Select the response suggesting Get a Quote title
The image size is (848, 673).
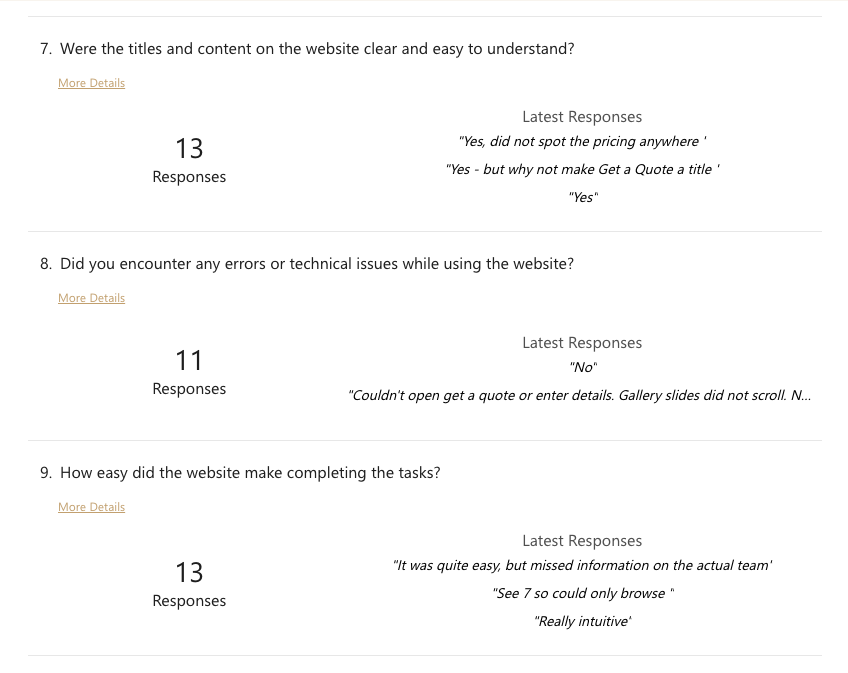click(582, 170)
